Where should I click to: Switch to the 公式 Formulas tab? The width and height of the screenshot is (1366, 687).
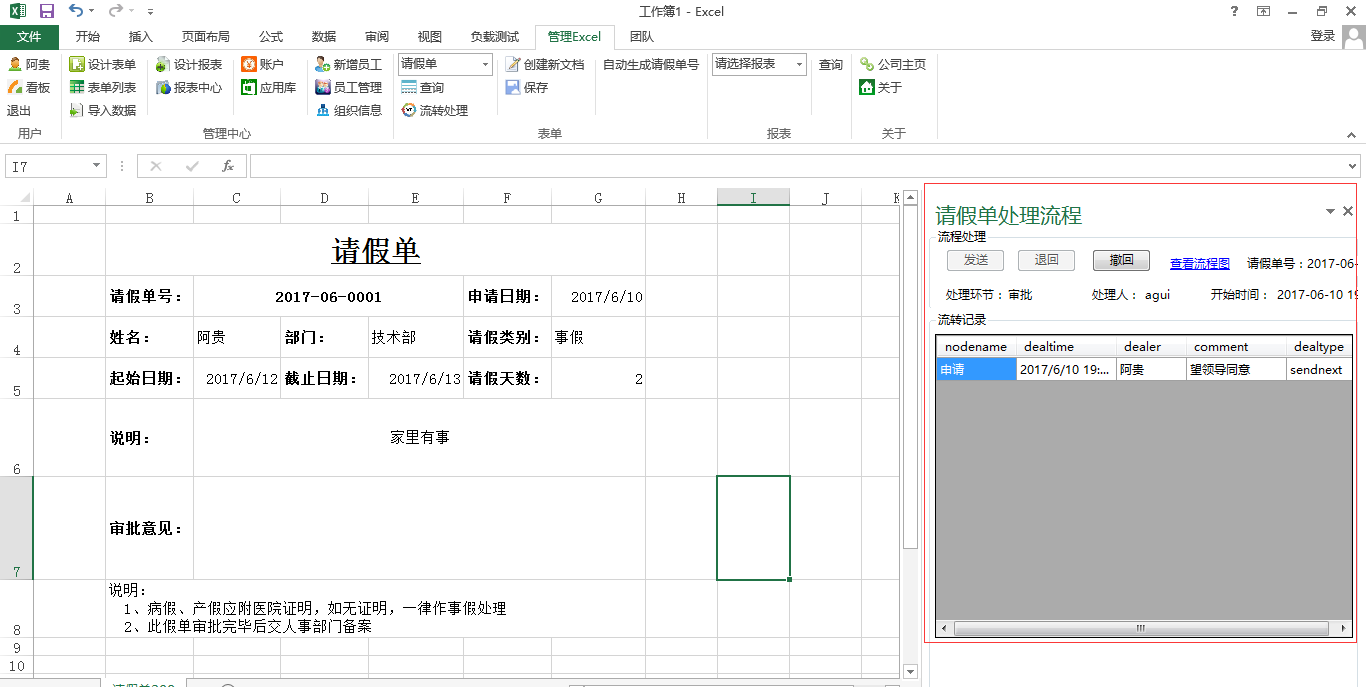271,37
